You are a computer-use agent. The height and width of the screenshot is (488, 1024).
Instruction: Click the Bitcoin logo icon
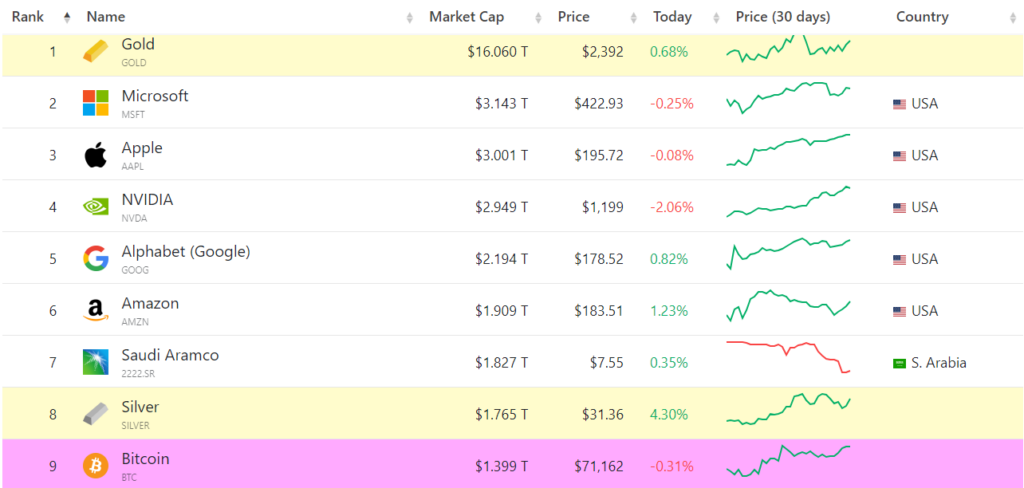(96, 466)
